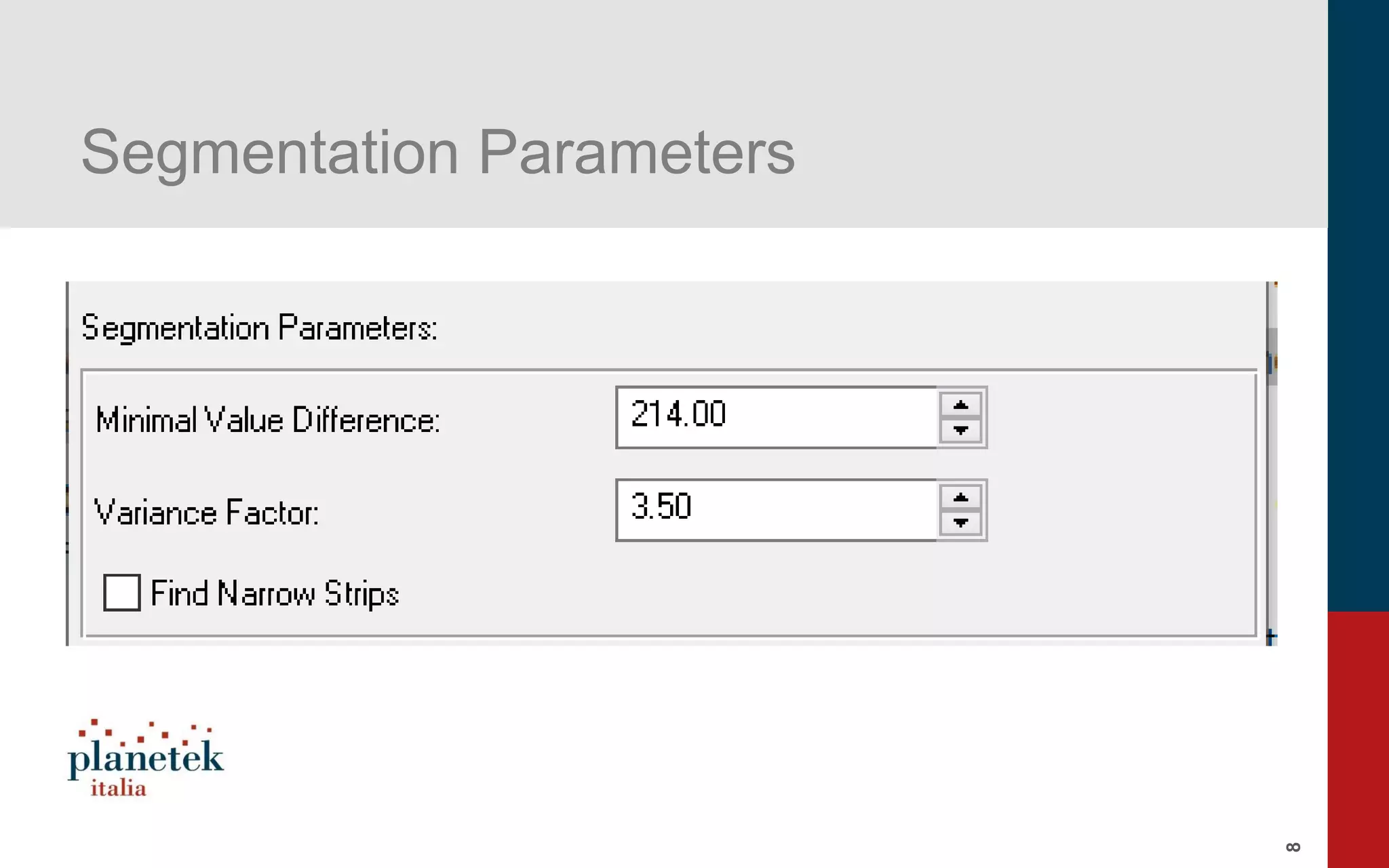Click the scrollbar track below the thumb
Viewport: 1389px width, 868px height.
click(x=1273, y=509)
